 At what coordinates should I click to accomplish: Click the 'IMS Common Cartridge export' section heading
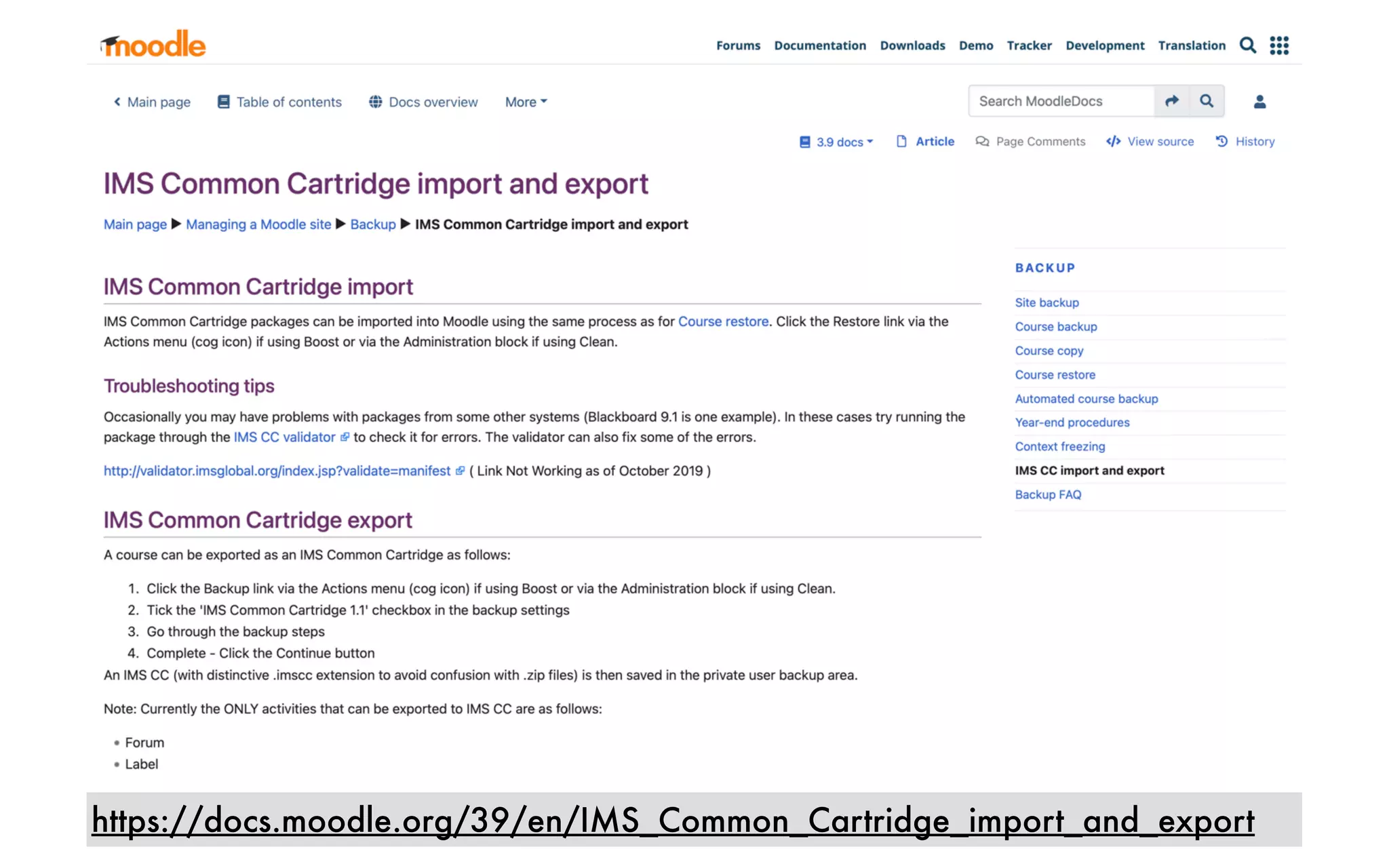[x=258, y=520]
